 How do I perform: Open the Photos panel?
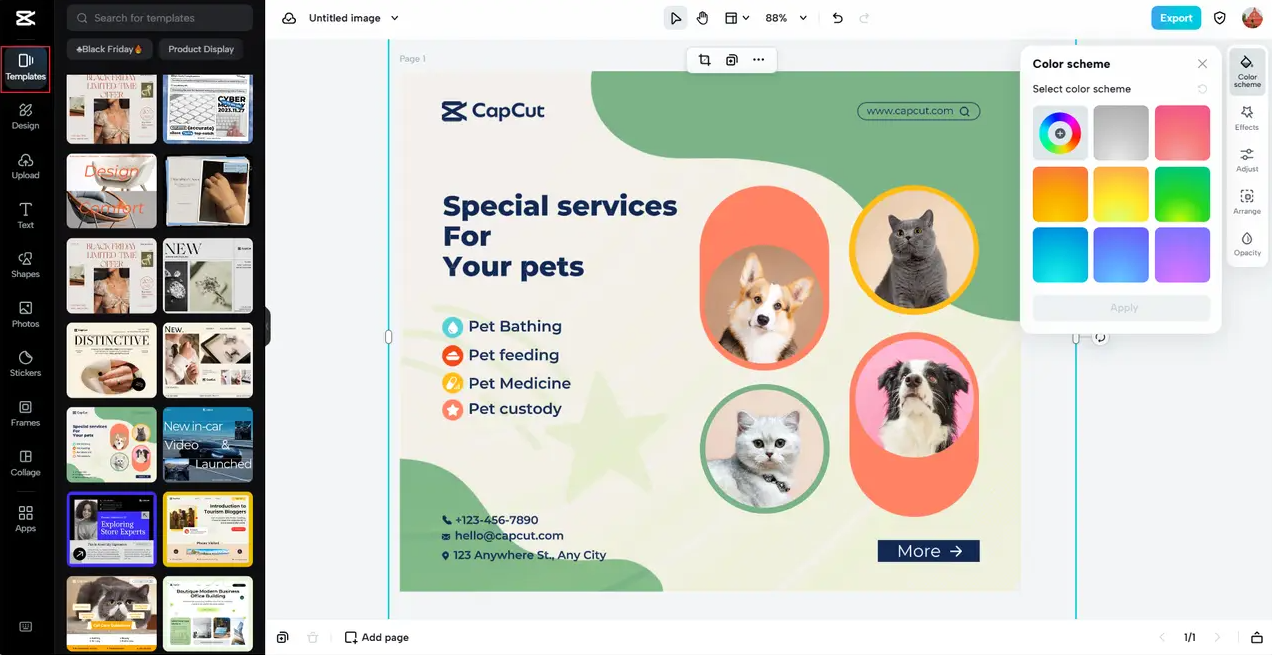pos(26,315)
